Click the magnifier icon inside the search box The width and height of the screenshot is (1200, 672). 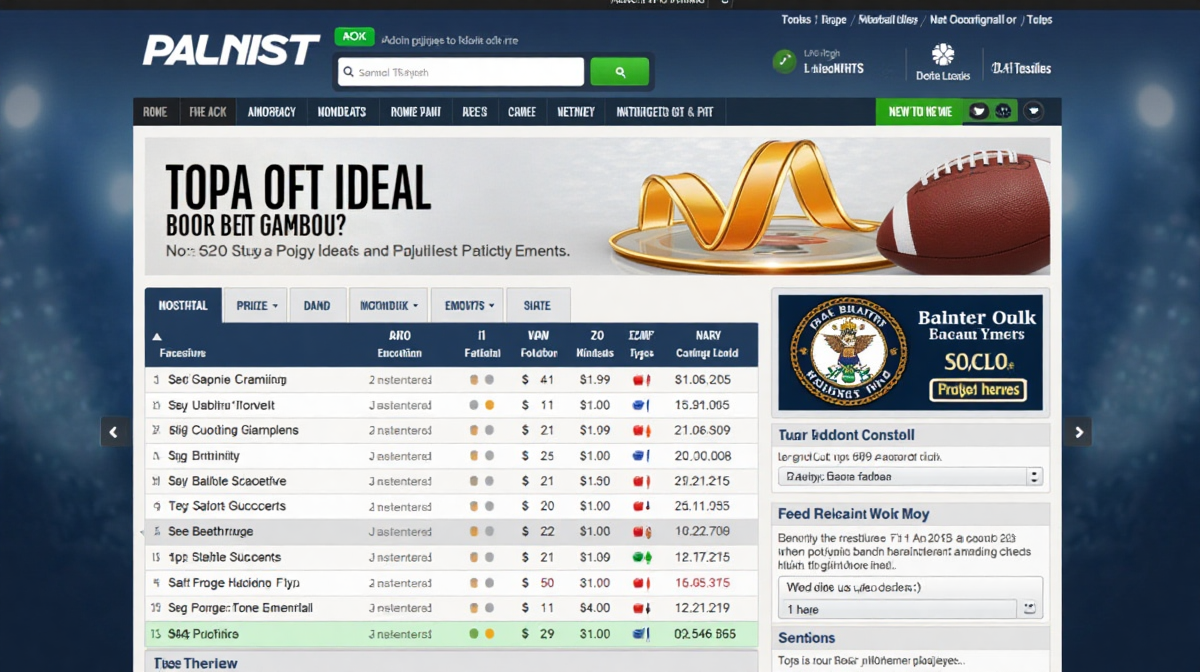click(x=348, y=72)
